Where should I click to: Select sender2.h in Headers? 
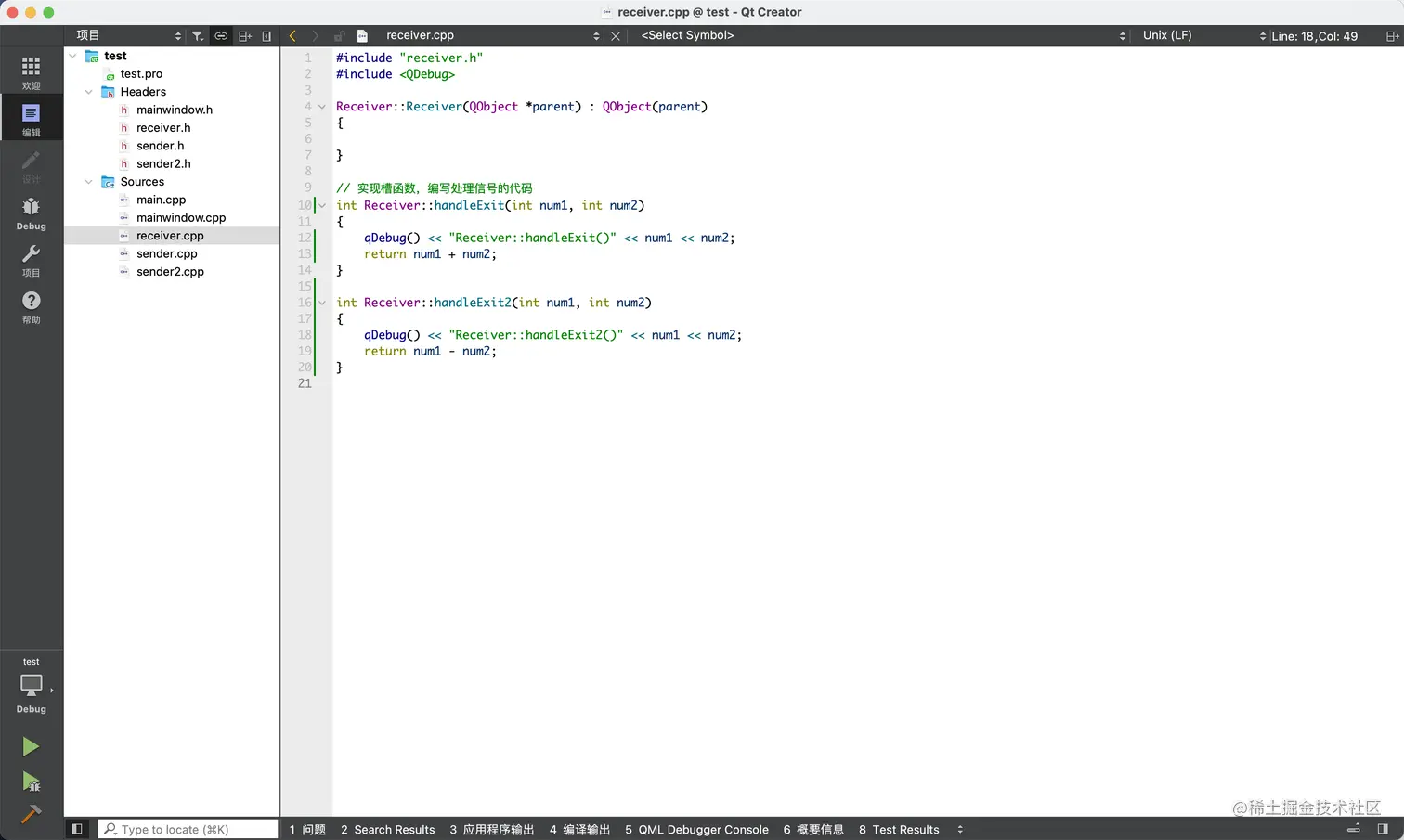tap(163, 163)
